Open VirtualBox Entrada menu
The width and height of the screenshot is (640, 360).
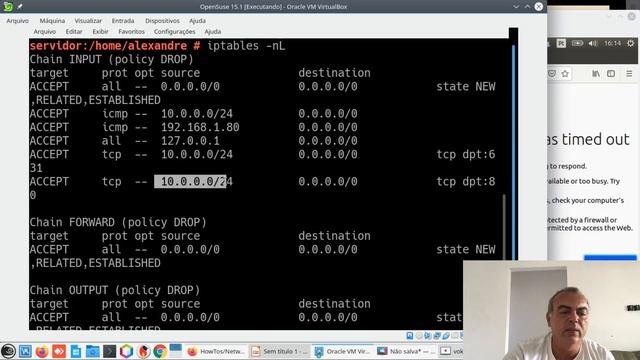click(x=123, y=20)
